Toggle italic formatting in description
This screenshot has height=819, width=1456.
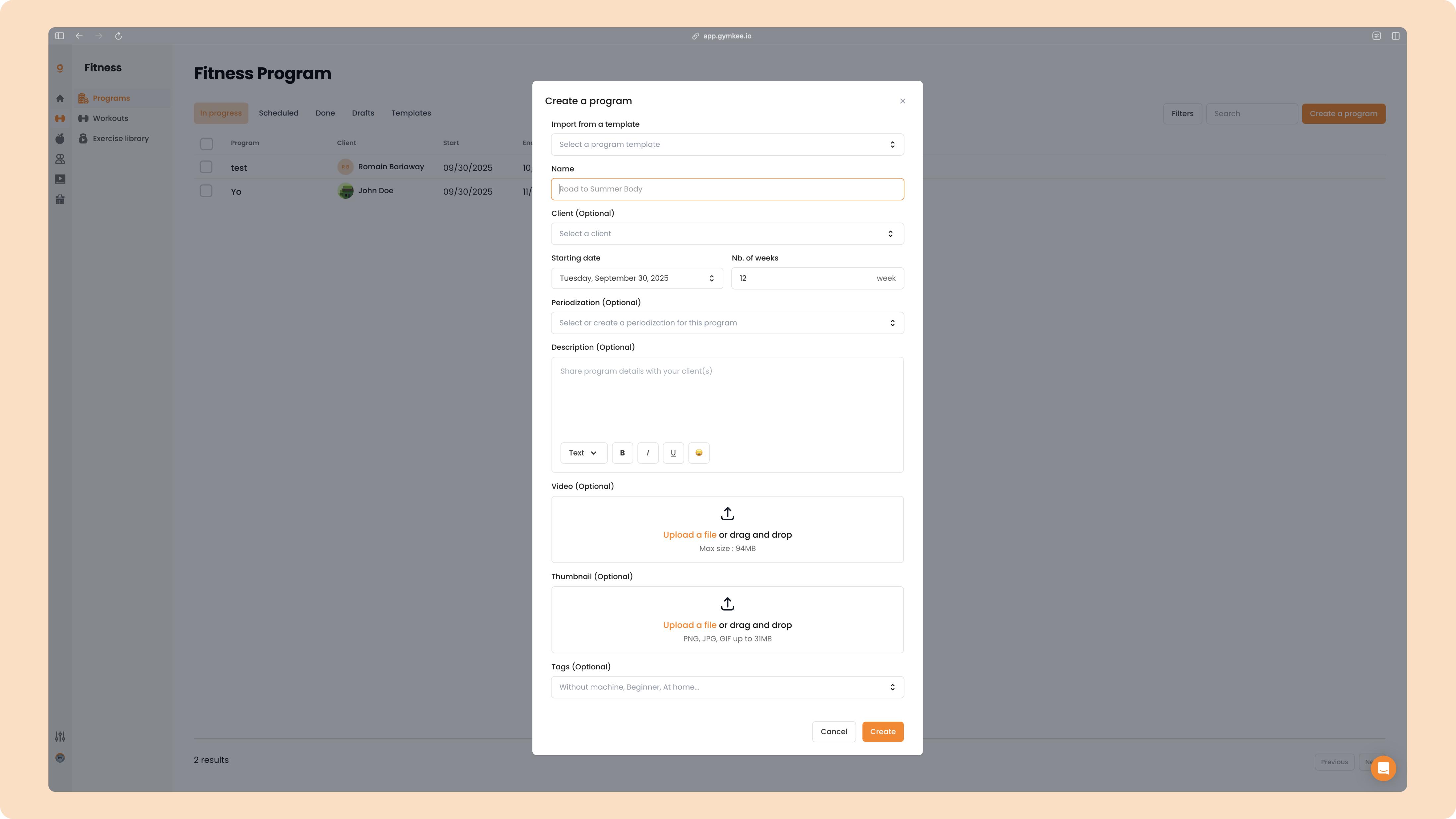pyautogui.click(x=648, y=453)
